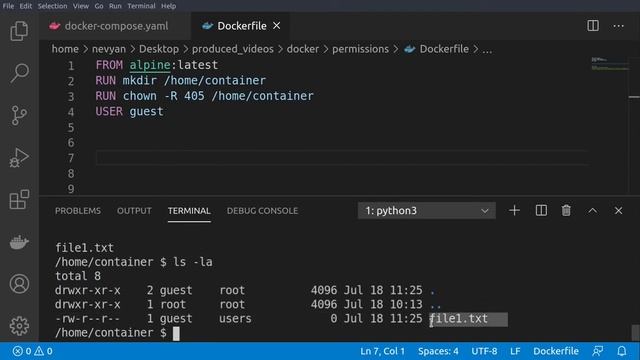The height and width of the screenshot is (360, 640).
Task: Expand the breadcrumb ellipsis symbol segment
Action: (x=487, y=50)
